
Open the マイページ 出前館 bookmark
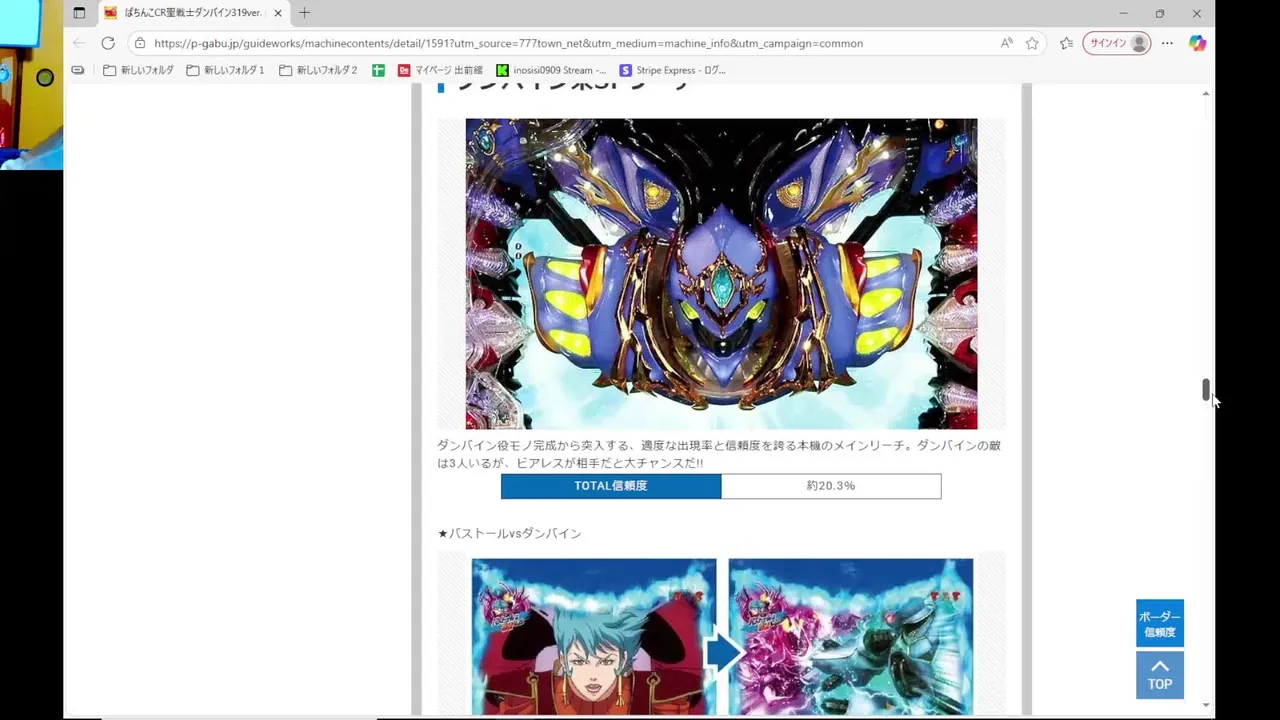pyautogui.click(x=440, y=70)
